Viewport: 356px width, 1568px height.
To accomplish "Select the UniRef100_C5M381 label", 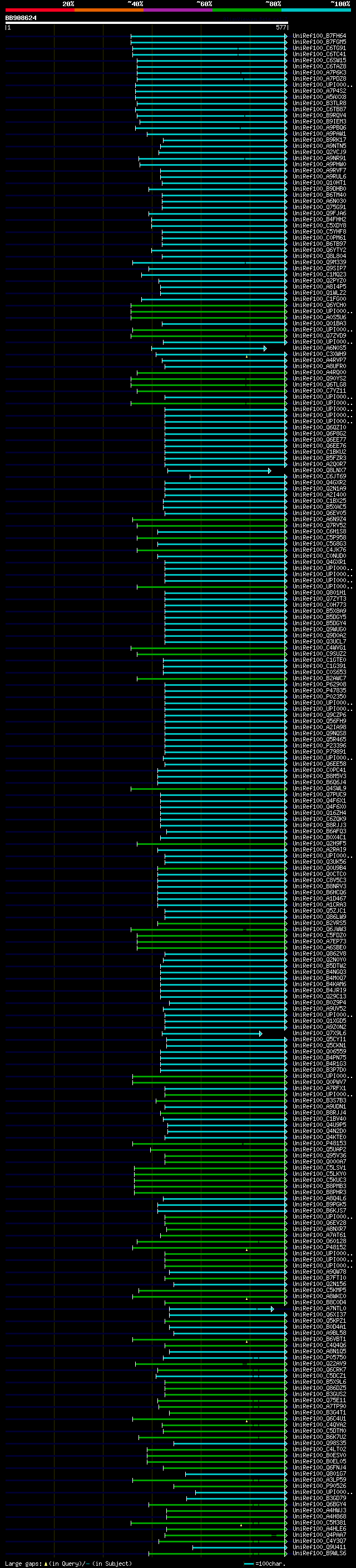I will 319,1522.
